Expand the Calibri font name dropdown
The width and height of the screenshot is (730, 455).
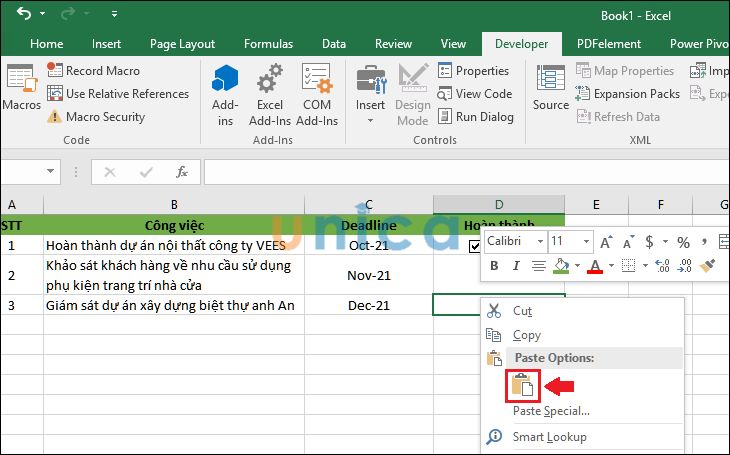[x=540, y=242]
